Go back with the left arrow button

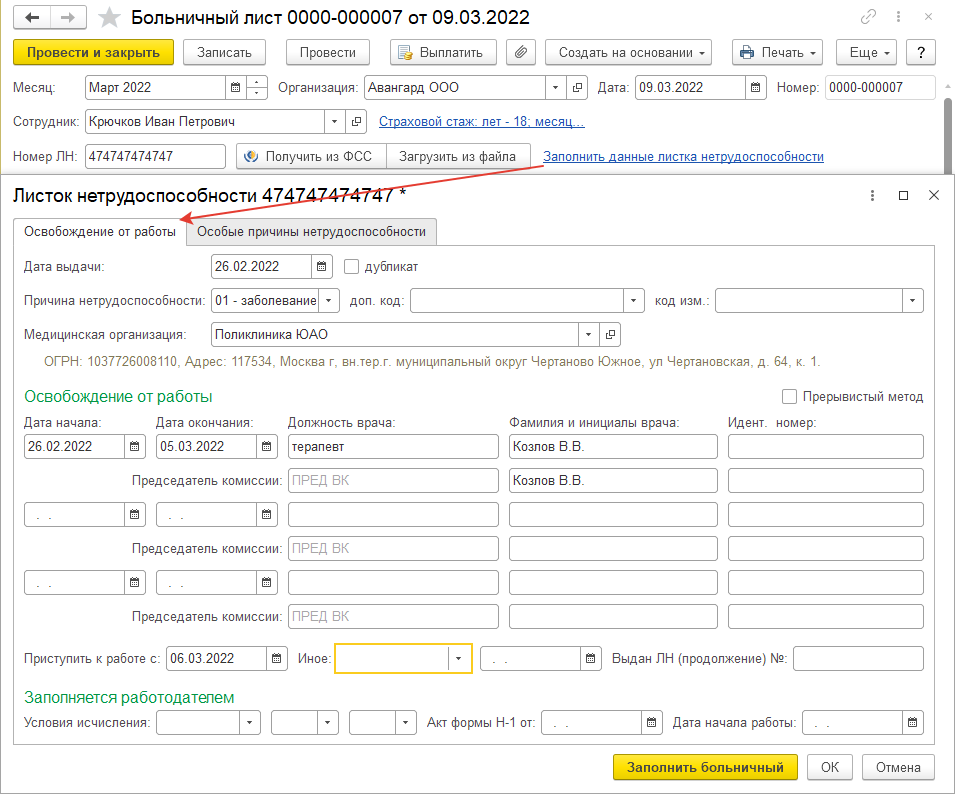[x=32, y=18]
